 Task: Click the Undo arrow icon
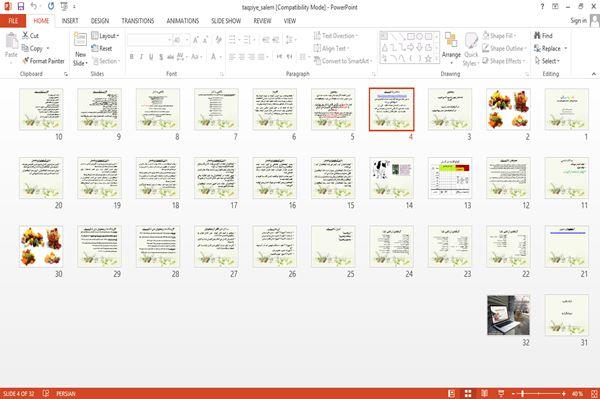(x=34, y=7)
